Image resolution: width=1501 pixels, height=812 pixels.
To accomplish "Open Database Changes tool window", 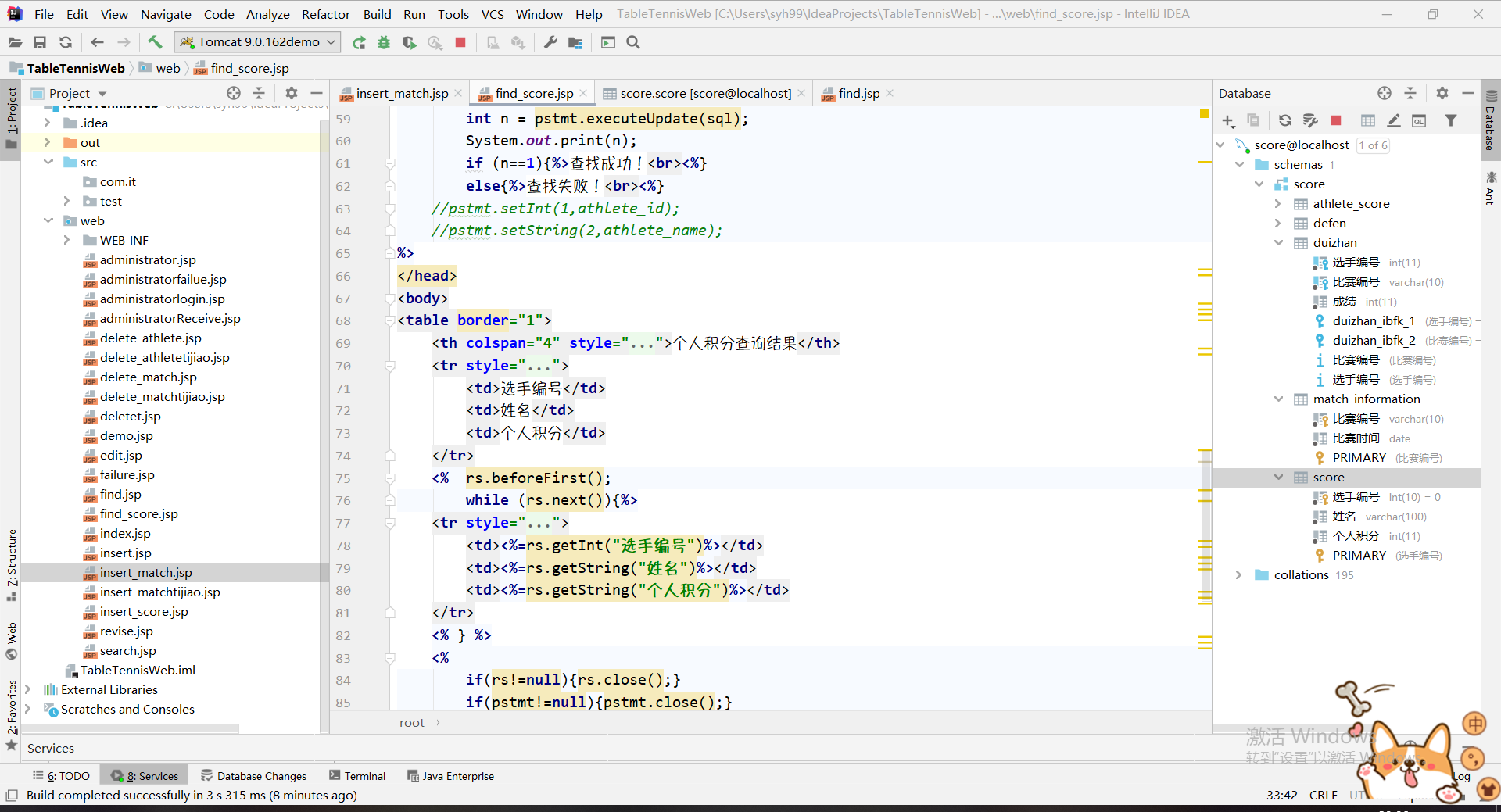I will (253, 776).
